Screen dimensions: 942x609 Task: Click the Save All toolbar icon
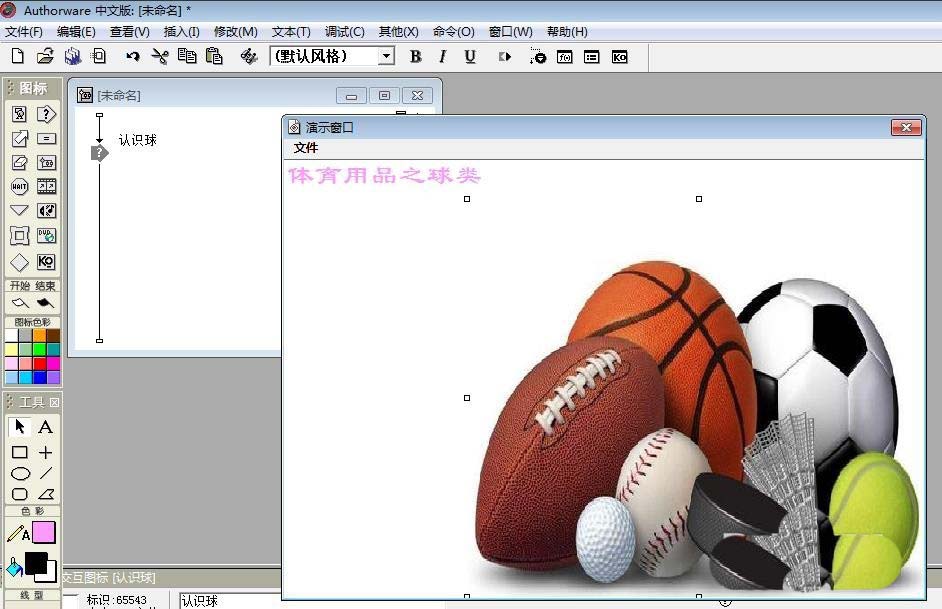coord(73,56)
